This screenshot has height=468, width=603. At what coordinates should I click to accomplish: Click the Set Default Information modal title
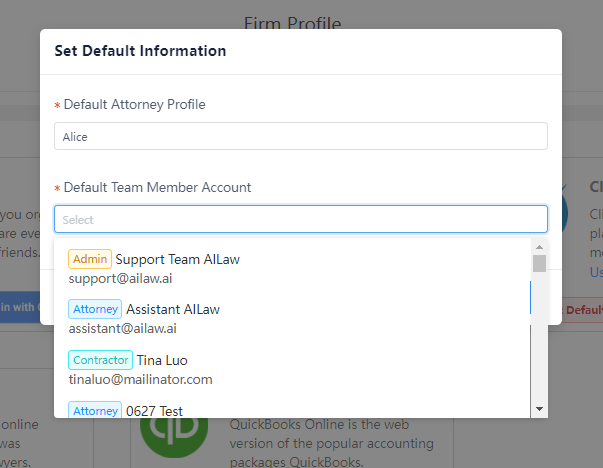tap(140, 51)
